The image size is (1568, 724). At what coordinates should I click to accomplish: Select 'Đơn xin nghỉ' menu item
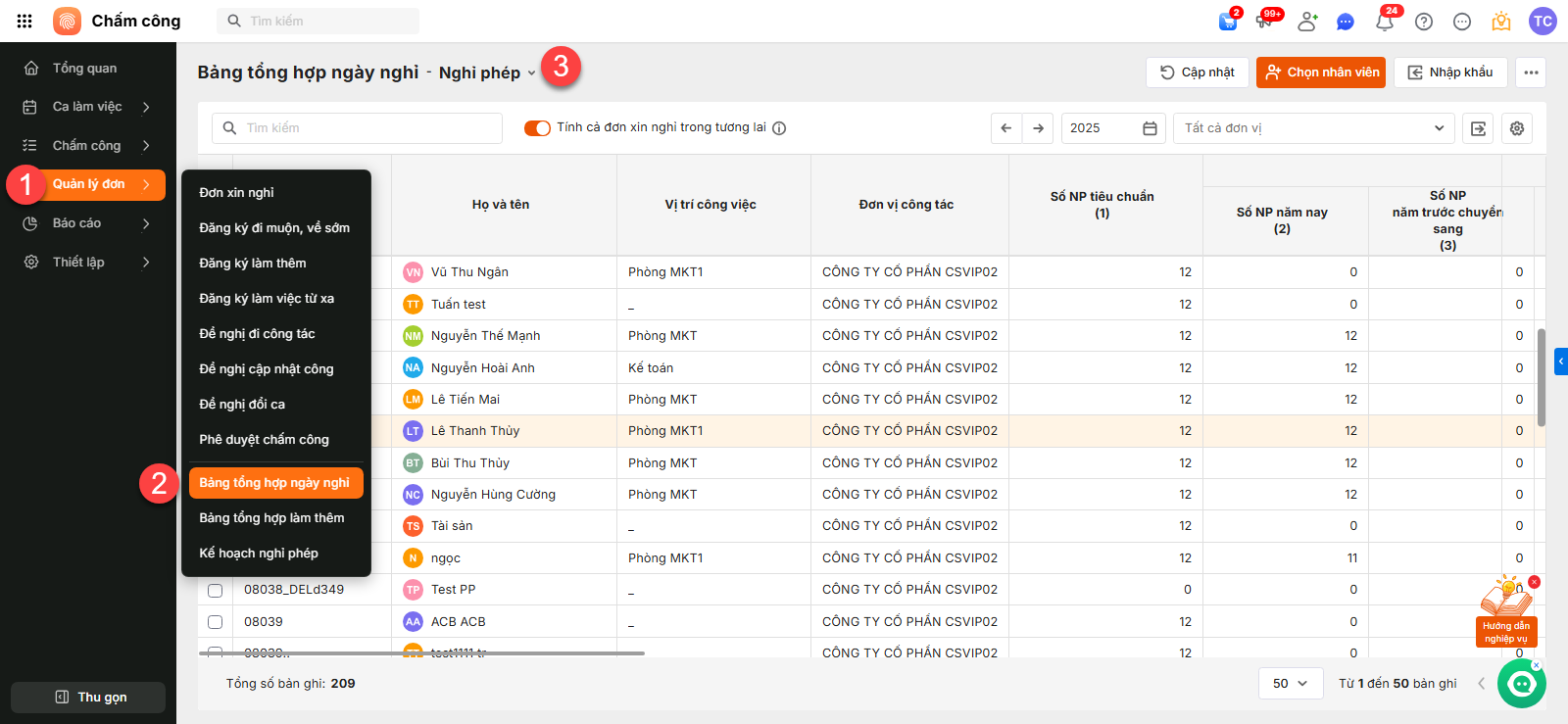237,193
